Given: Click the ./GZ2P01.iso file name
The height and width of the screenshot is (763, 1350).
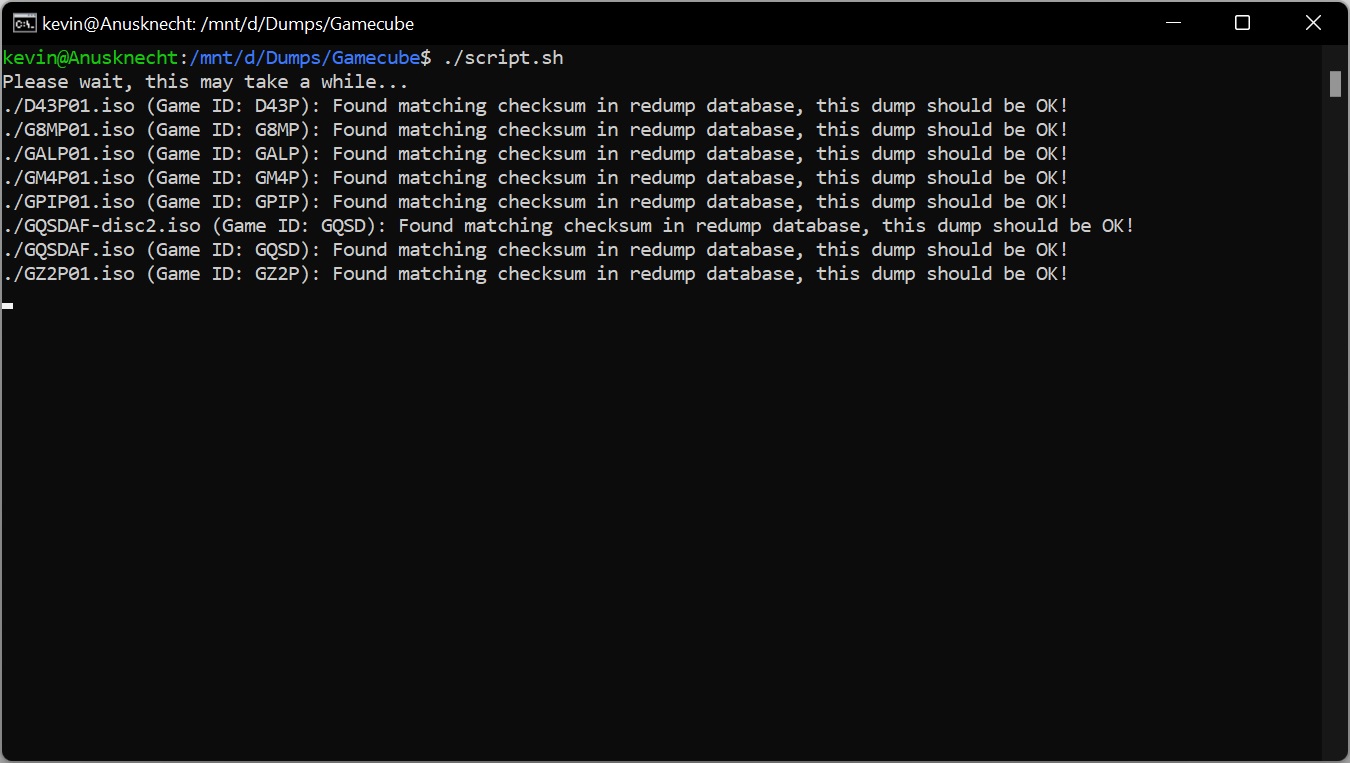Looking at the screenshot, I should (68, 274).
